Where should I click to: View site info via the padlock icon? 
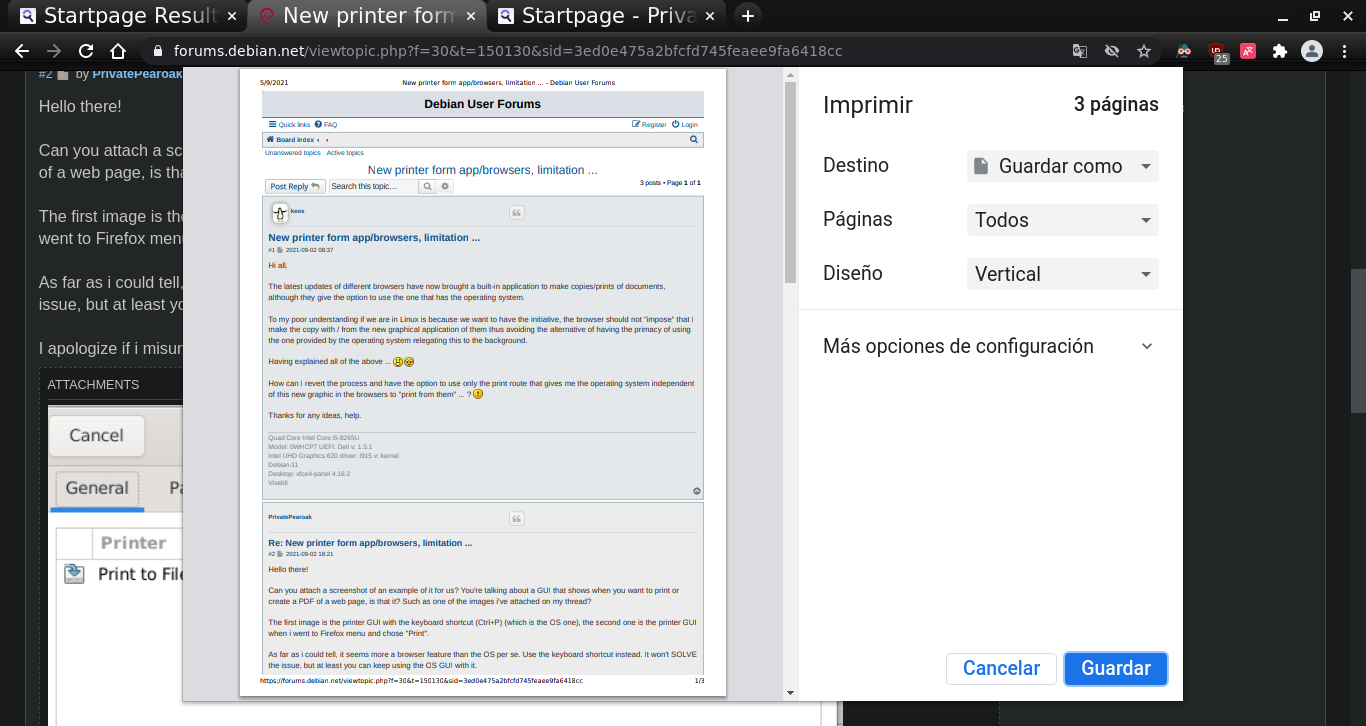coord(157,51)
